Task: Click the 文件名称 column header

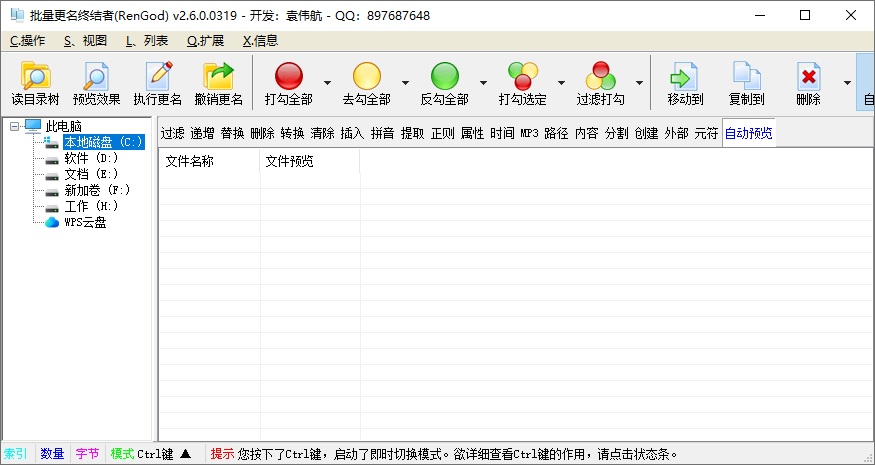Action: coord(209,161)
